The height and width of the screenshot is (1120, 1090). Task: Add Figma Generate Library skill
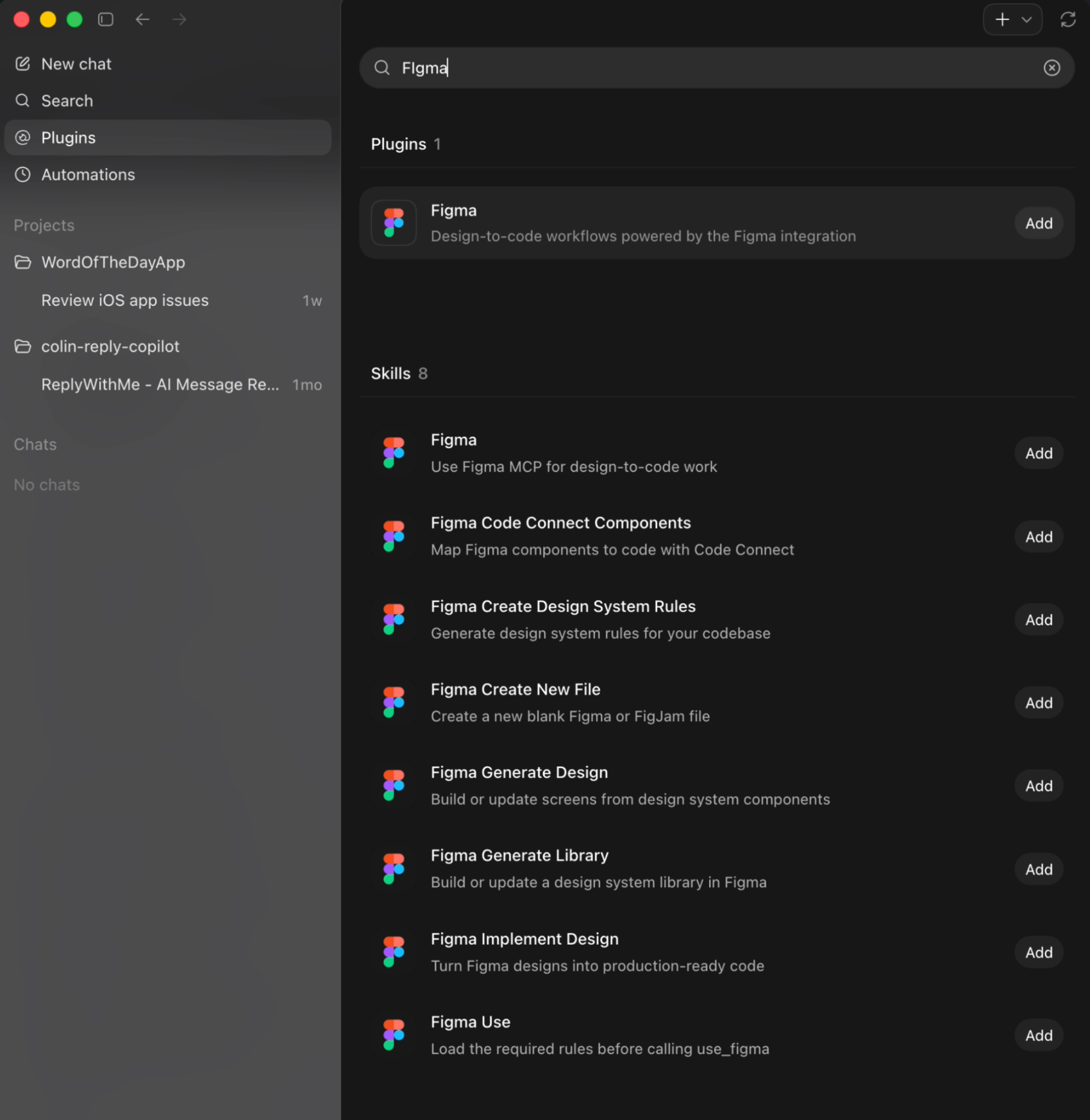click(x=1039, y=869)
